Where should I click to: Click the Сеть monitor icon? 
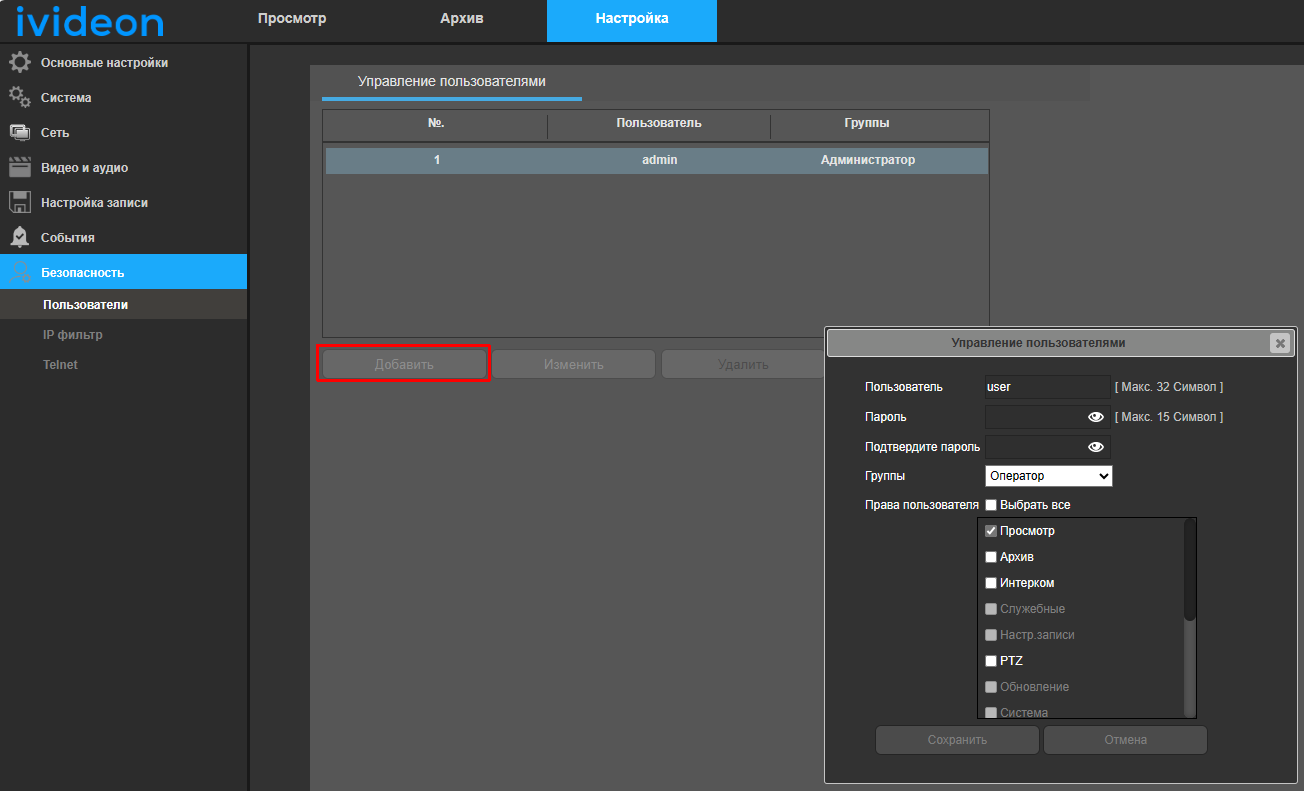(20, 132)
